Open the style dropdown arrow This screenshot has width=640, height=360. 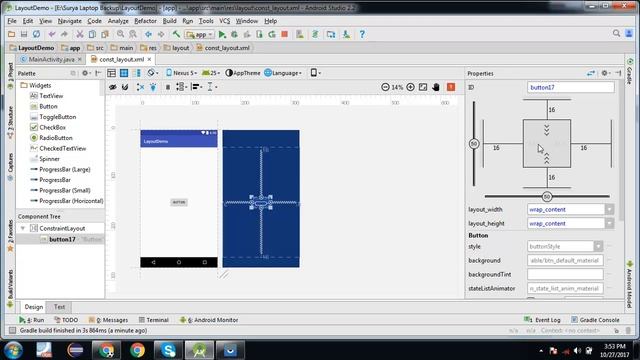(x=598, y=247)
